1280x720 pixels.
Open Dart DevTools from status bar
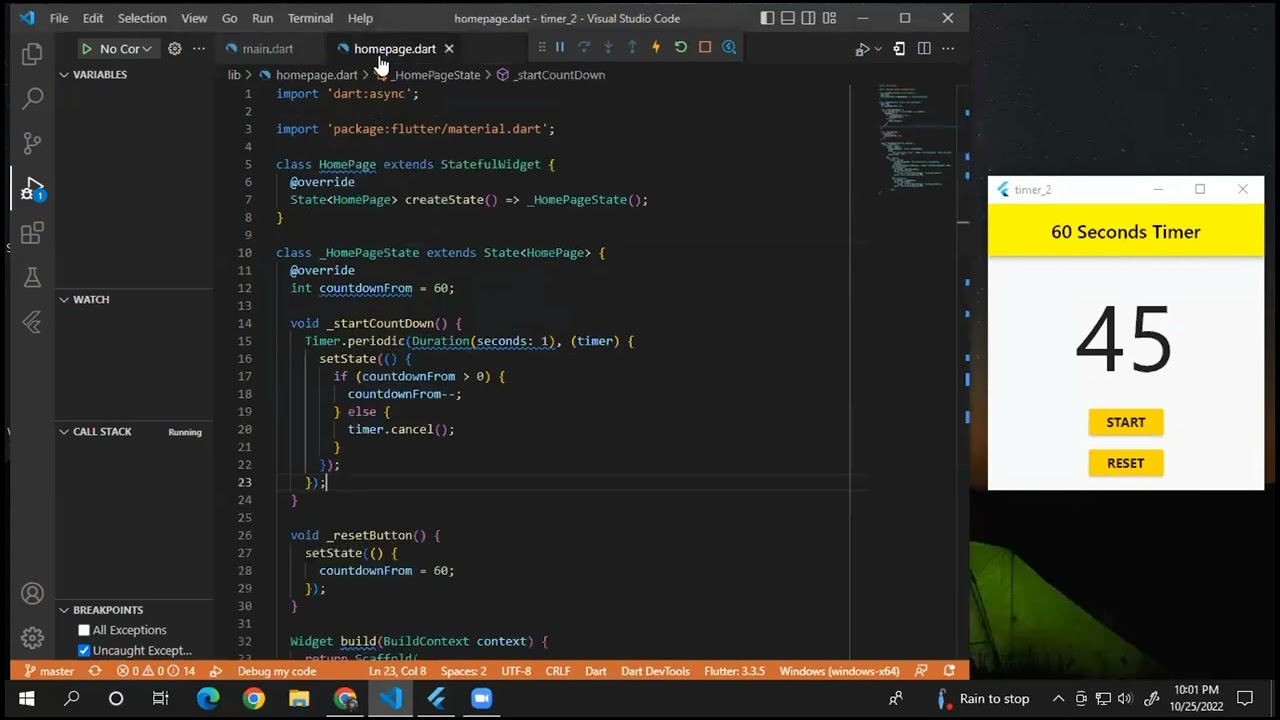[x=655, y=671]
